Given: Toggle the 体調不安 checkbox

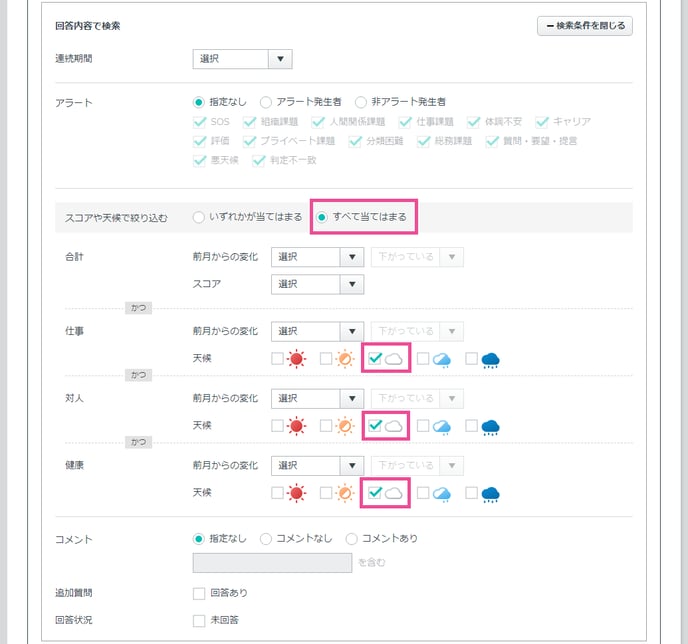Looking at the screenshot, I should [x=474, y=122].
